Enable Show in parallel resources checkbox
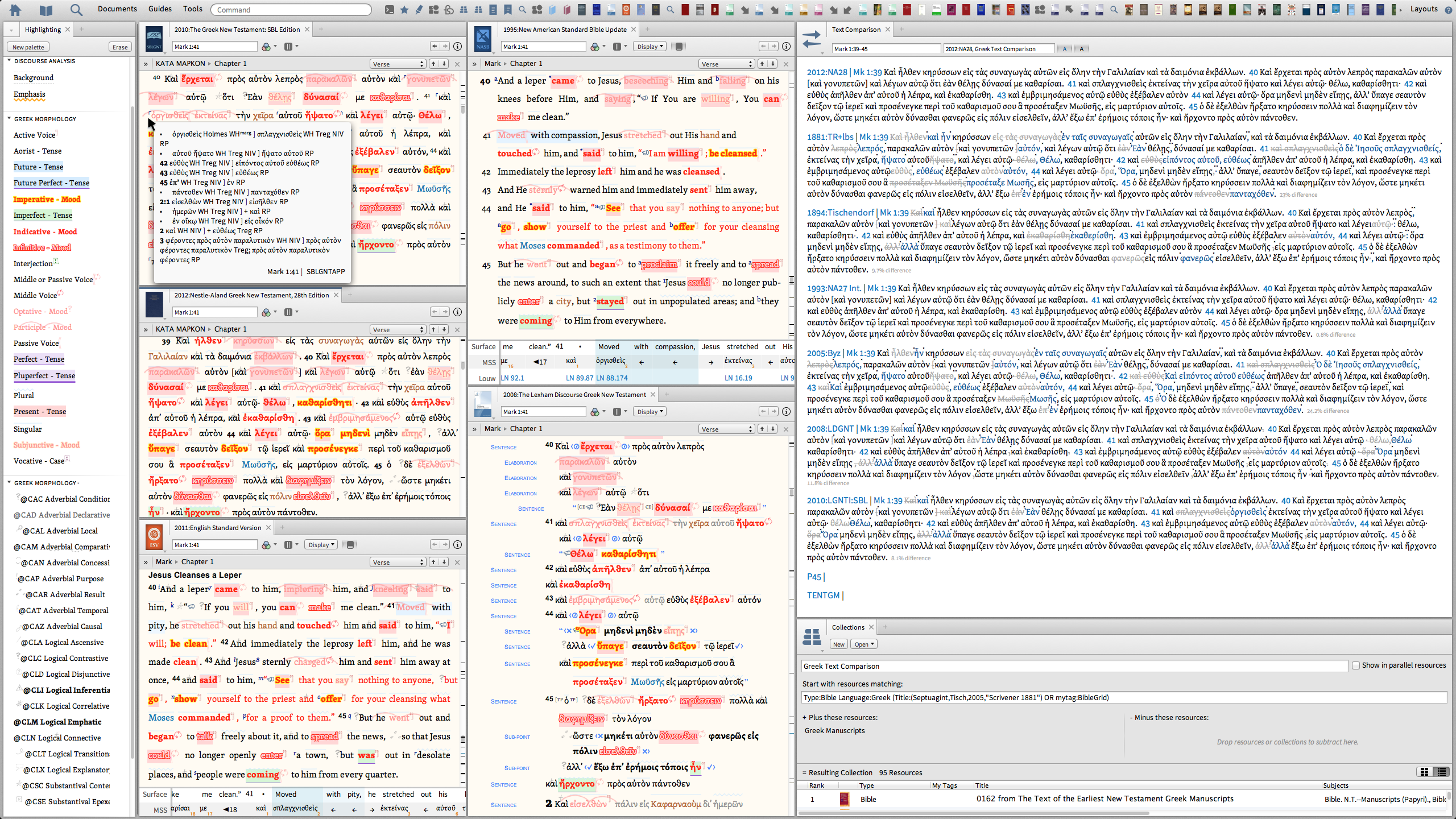Viewport: 1456px width, 819px height. 1356,665
